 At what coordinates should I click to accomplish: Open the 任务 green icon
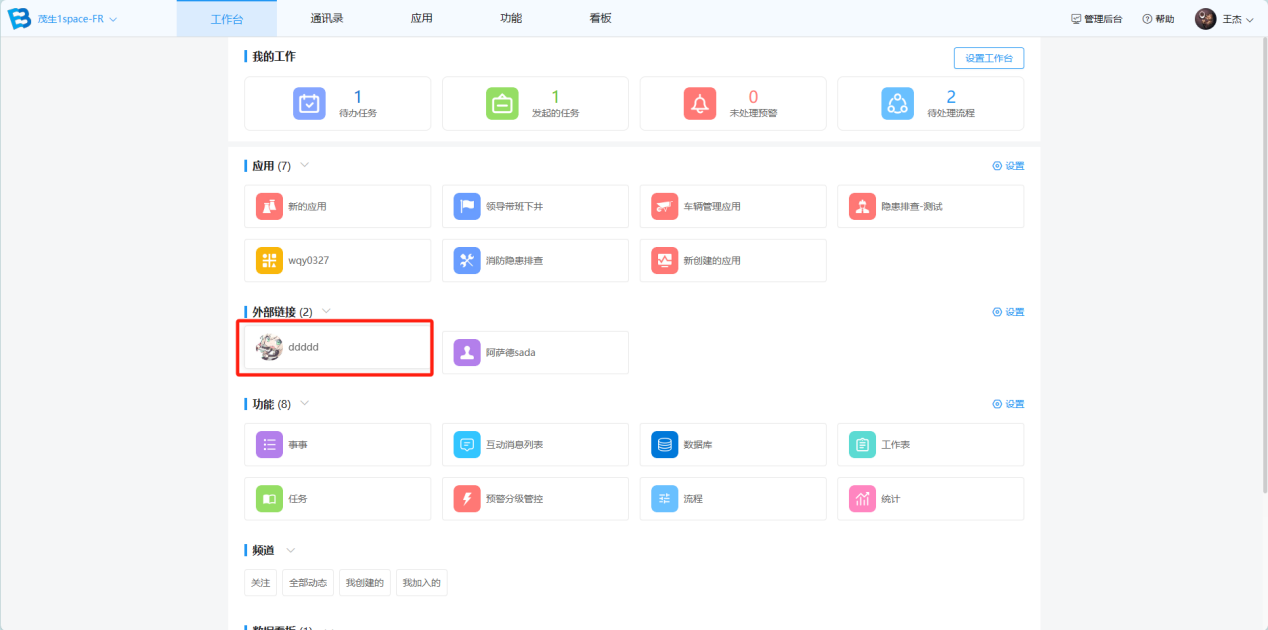tap(269, 498)
